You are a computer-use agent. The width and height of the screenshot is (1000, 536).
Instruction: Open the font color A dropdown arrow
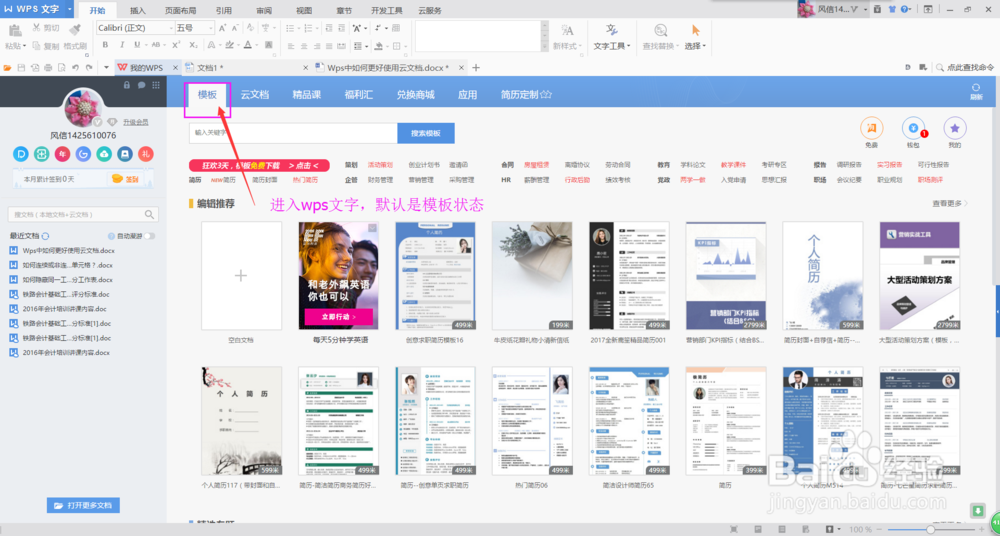click(258, 45)
